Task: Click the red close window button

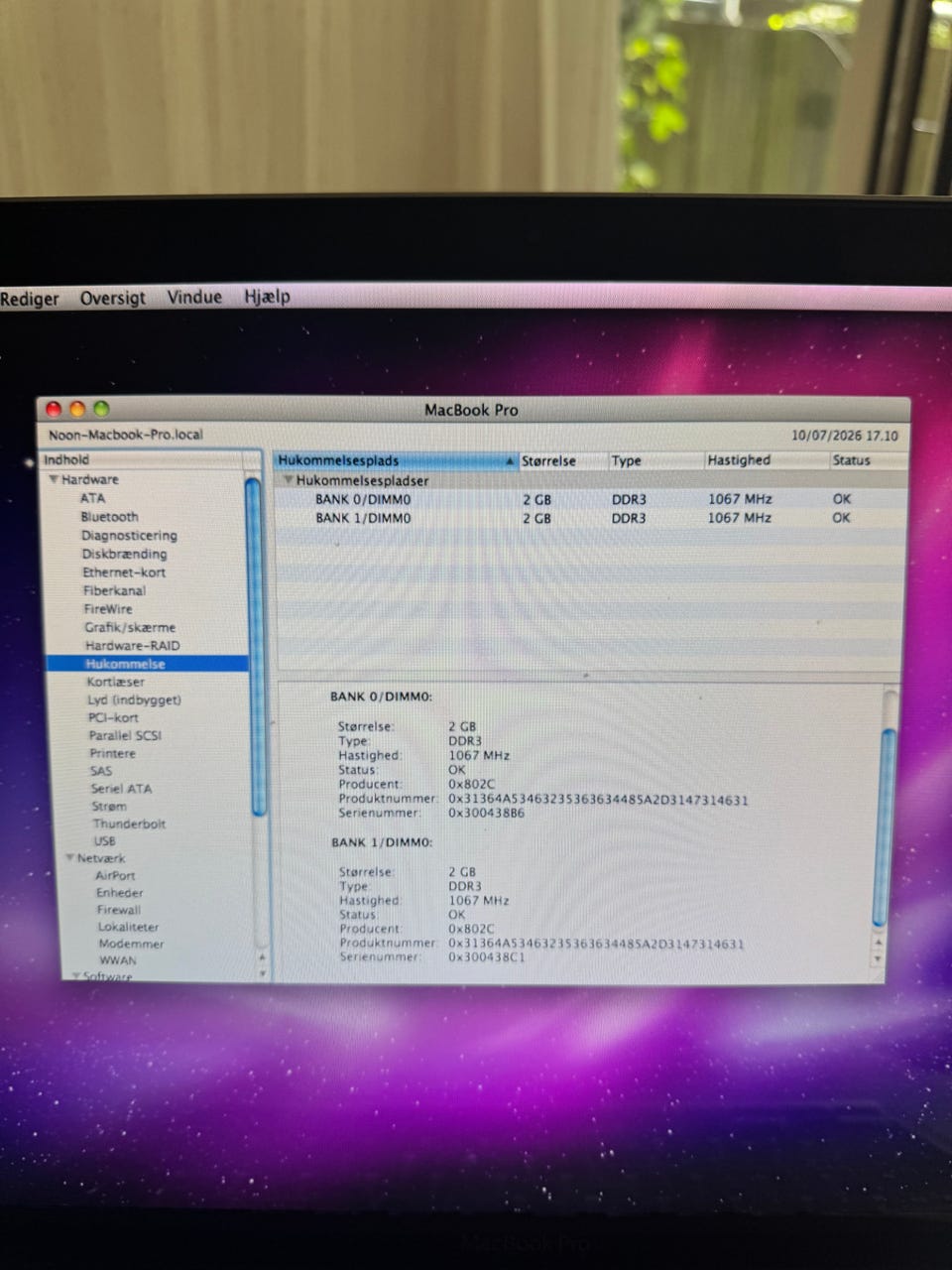Action: (54, 409)
